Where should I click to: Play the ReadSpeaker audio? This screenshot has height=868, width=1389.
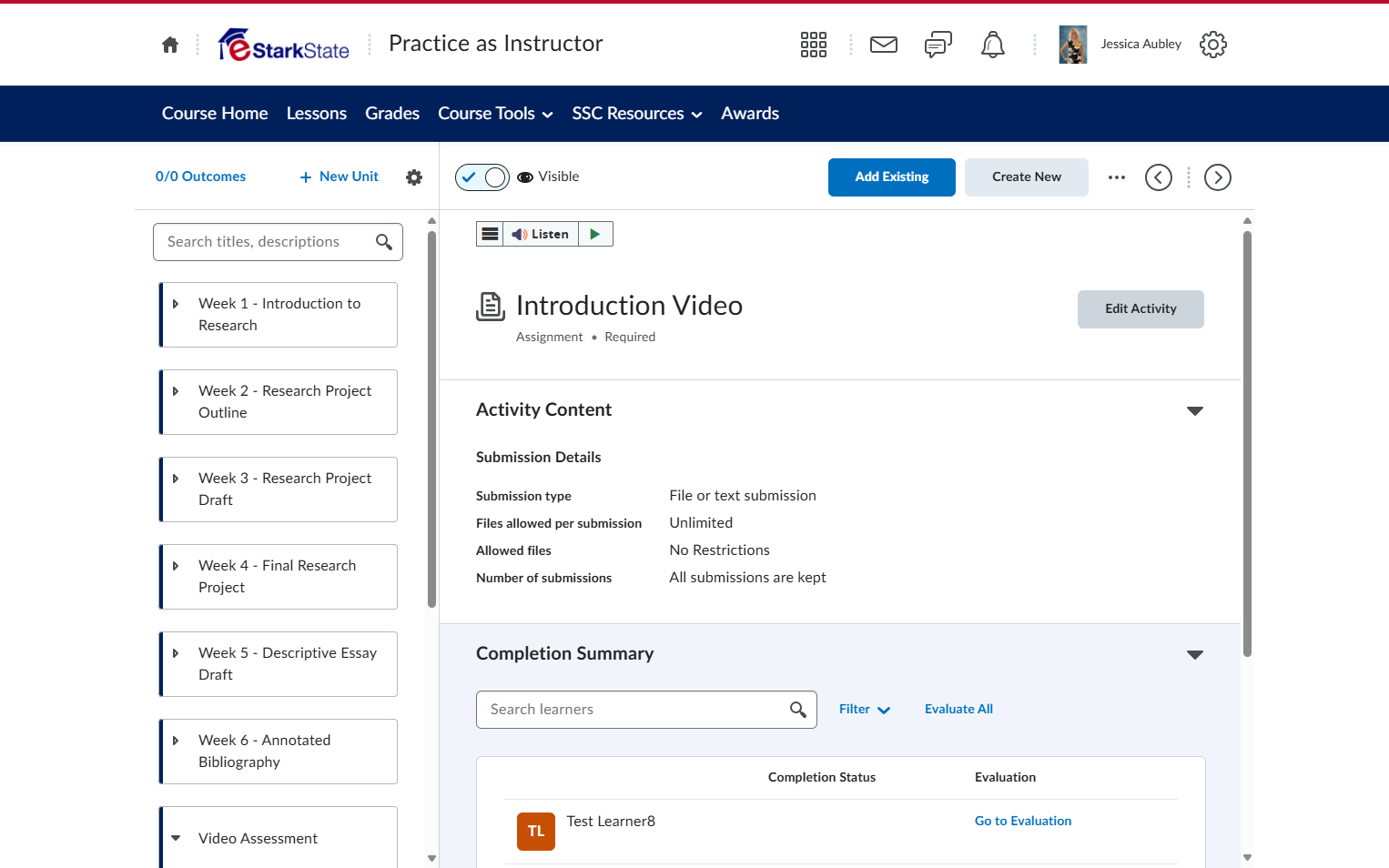595,234
